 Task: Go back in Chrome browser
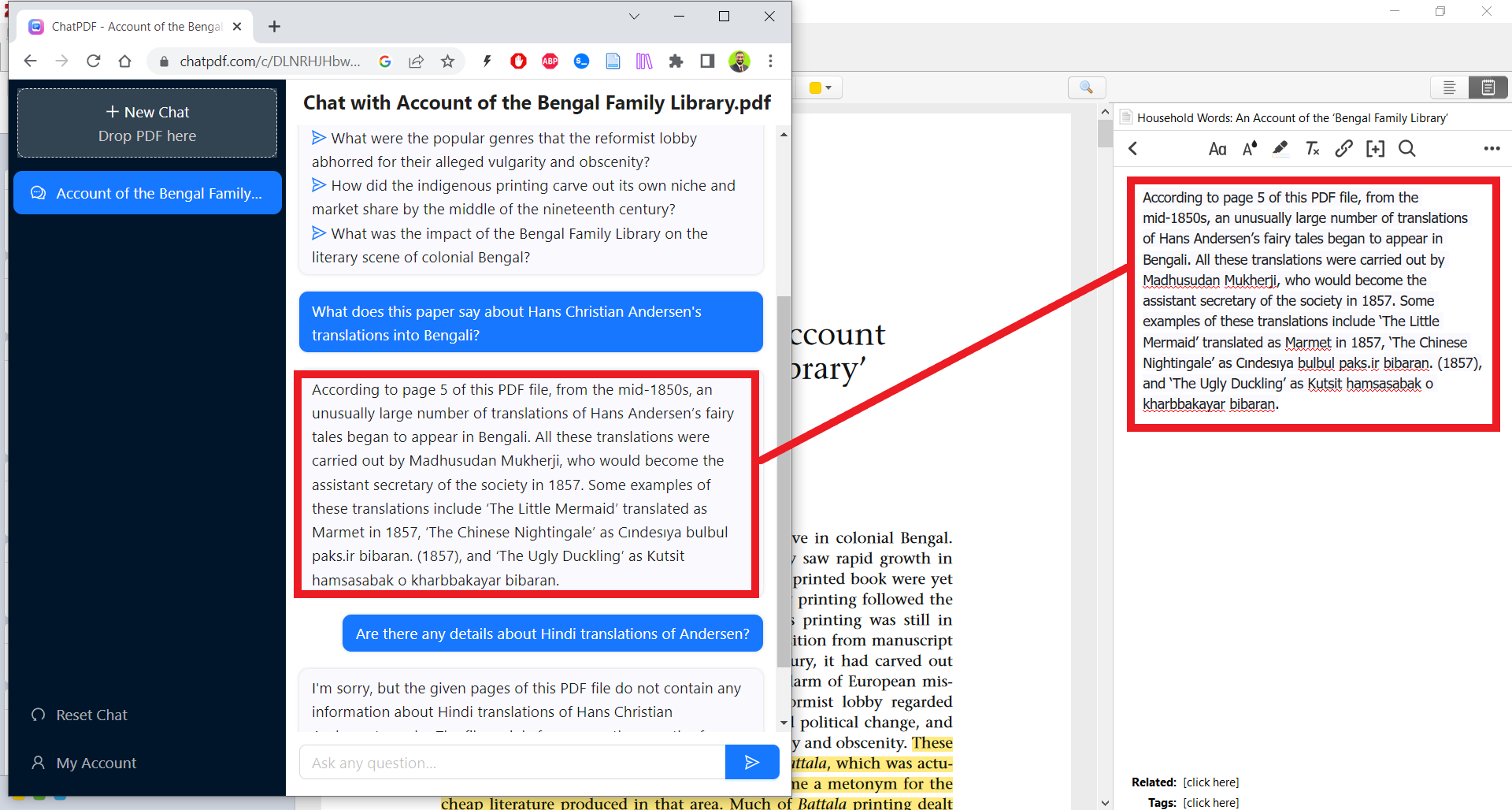(30, 61)
